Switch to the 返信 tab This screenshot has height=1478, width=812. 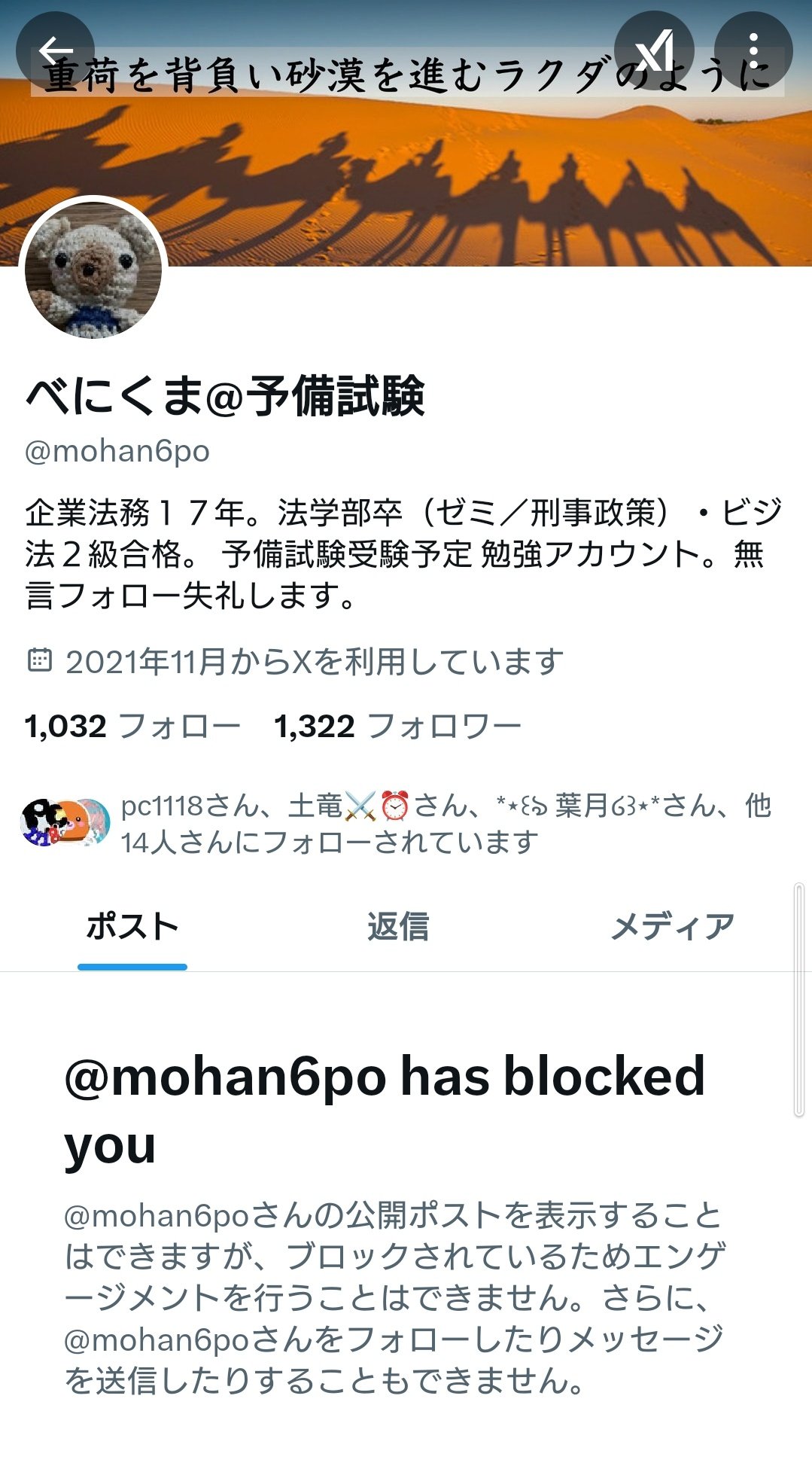pyautogui.click(x=398, y=927)
